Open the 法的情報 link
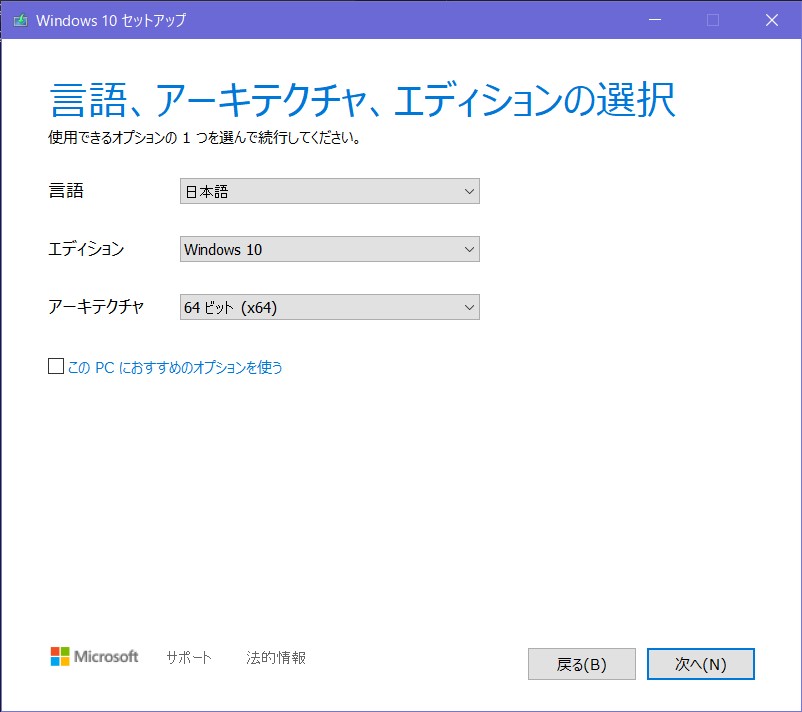Viewport: 802px width, 712px height. point(276,657)
